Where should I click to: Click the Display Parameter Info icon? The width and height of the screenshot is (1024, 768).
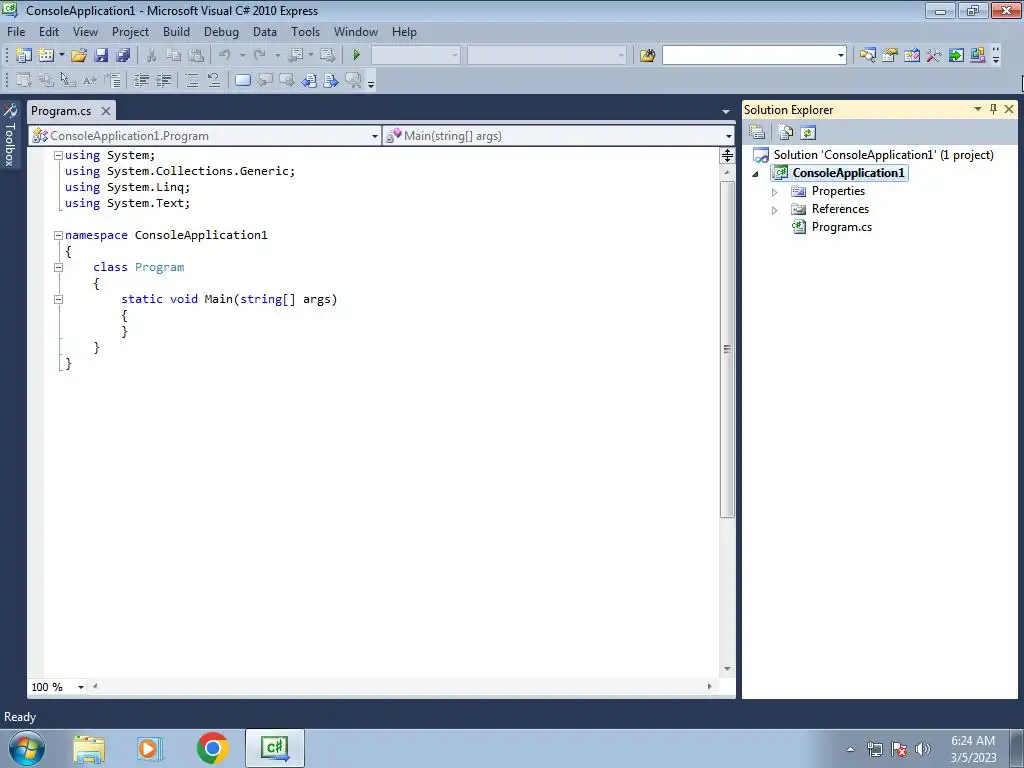click(x=46, y=80)
